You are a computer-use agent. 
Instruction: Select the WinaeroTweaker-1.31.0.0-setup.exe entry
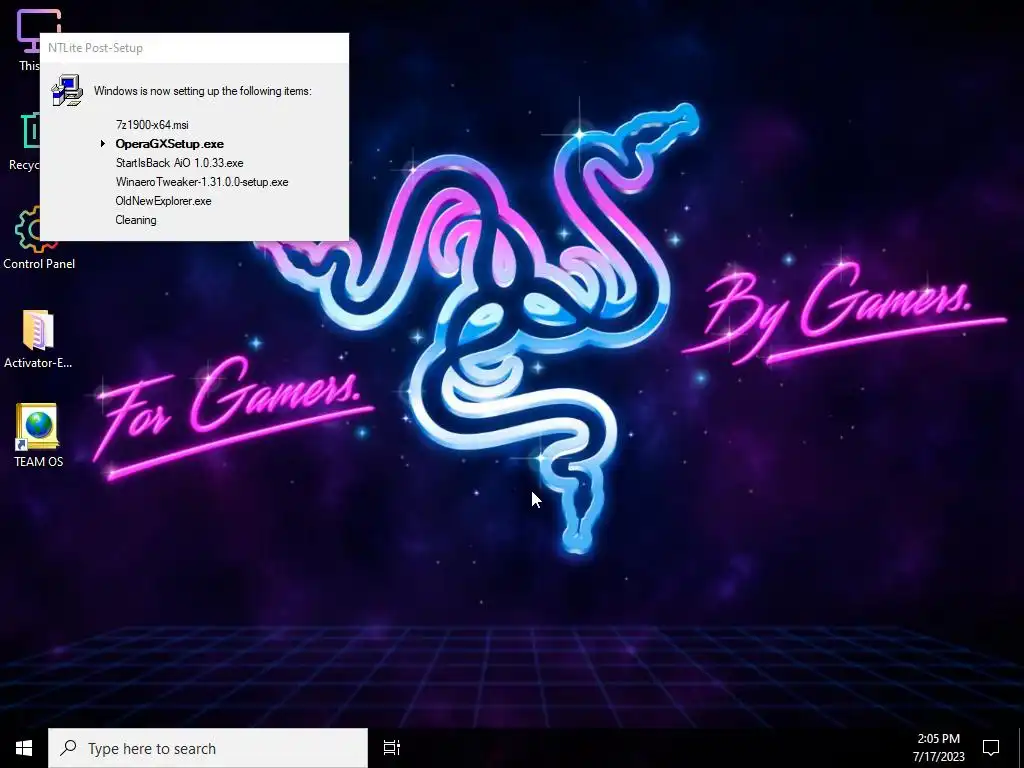(x=202, y=182)
